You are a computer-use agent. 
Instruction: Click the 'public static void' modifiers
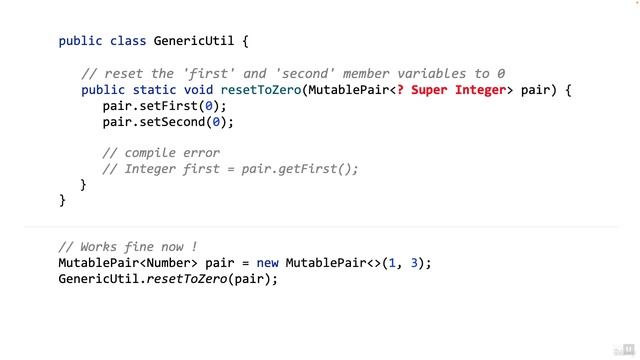[147, 90]
